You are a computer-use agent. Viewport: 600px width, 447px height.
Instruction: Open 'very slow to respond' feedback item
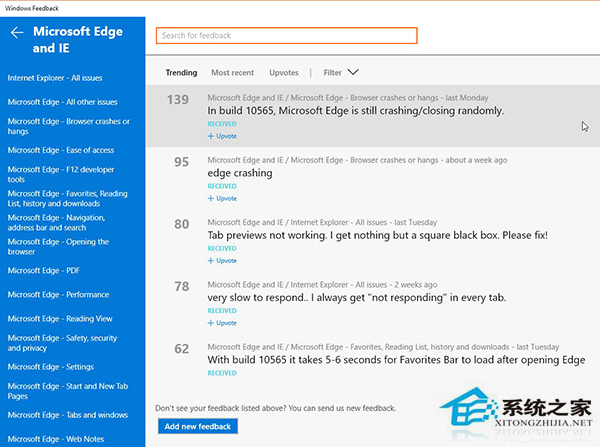point(357,298)
